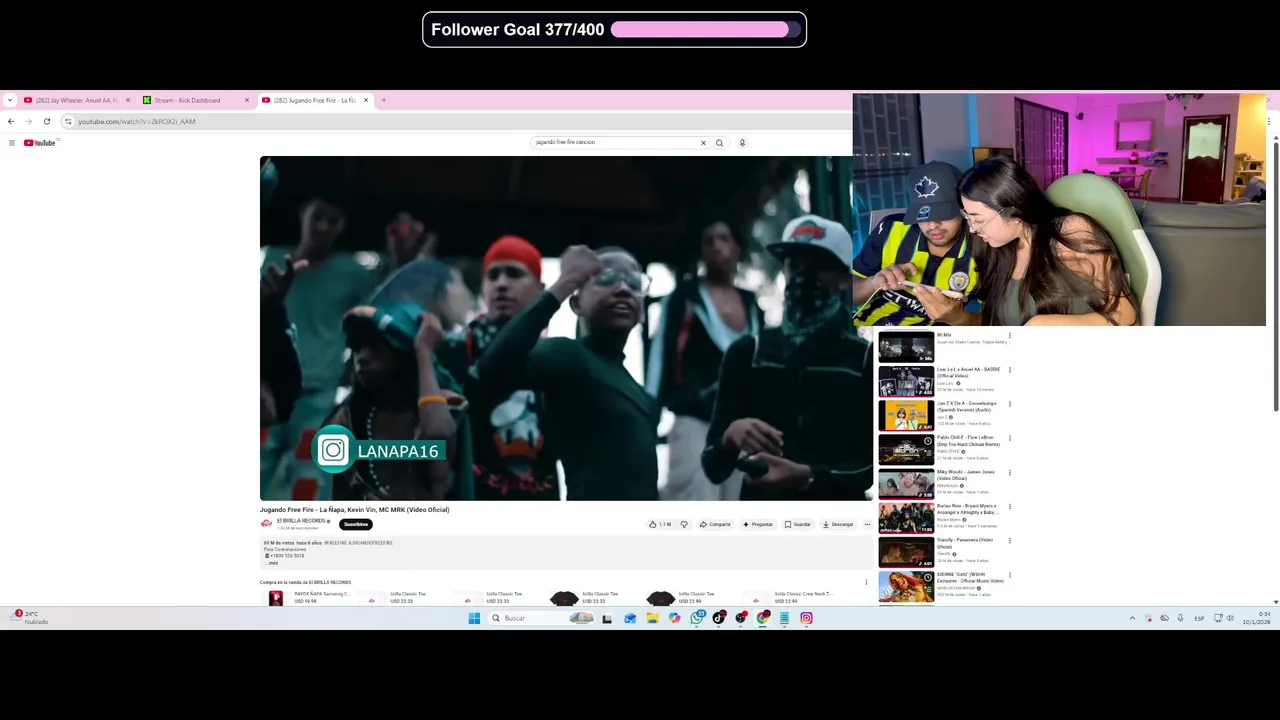Expand the description with ...más
This screenshot has width=1280, height=720.
click(272, 563)
